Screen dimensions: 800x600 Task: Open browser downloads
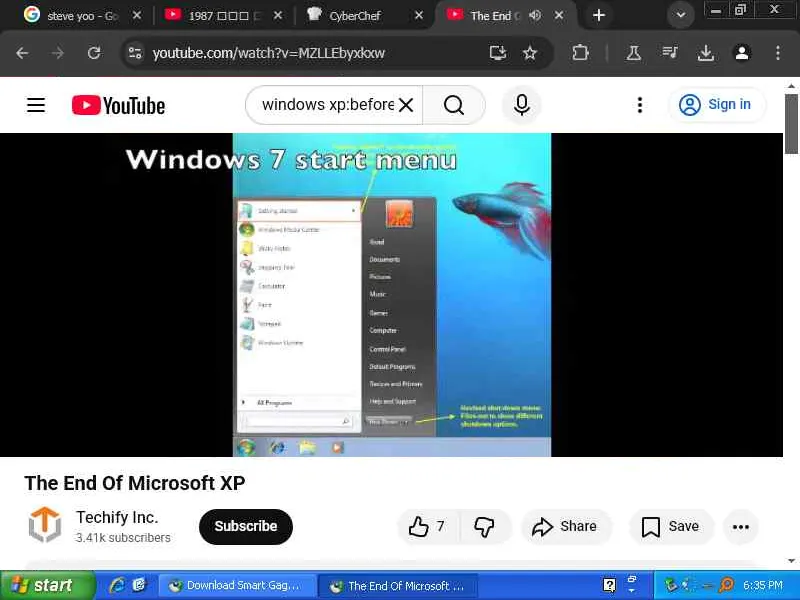[706, 53]
